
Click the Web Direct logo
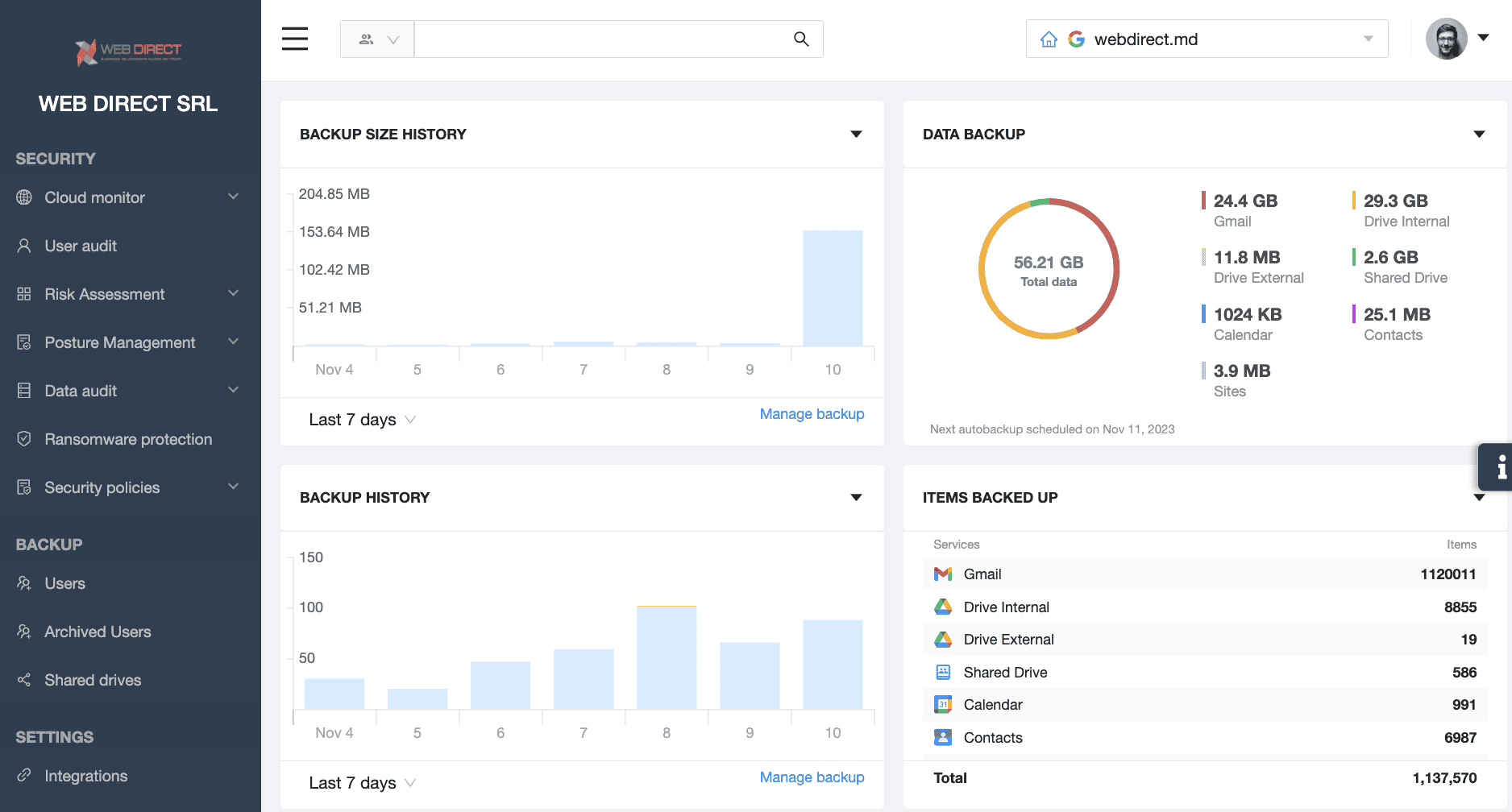pyautogui.click(x=128, y=52)
